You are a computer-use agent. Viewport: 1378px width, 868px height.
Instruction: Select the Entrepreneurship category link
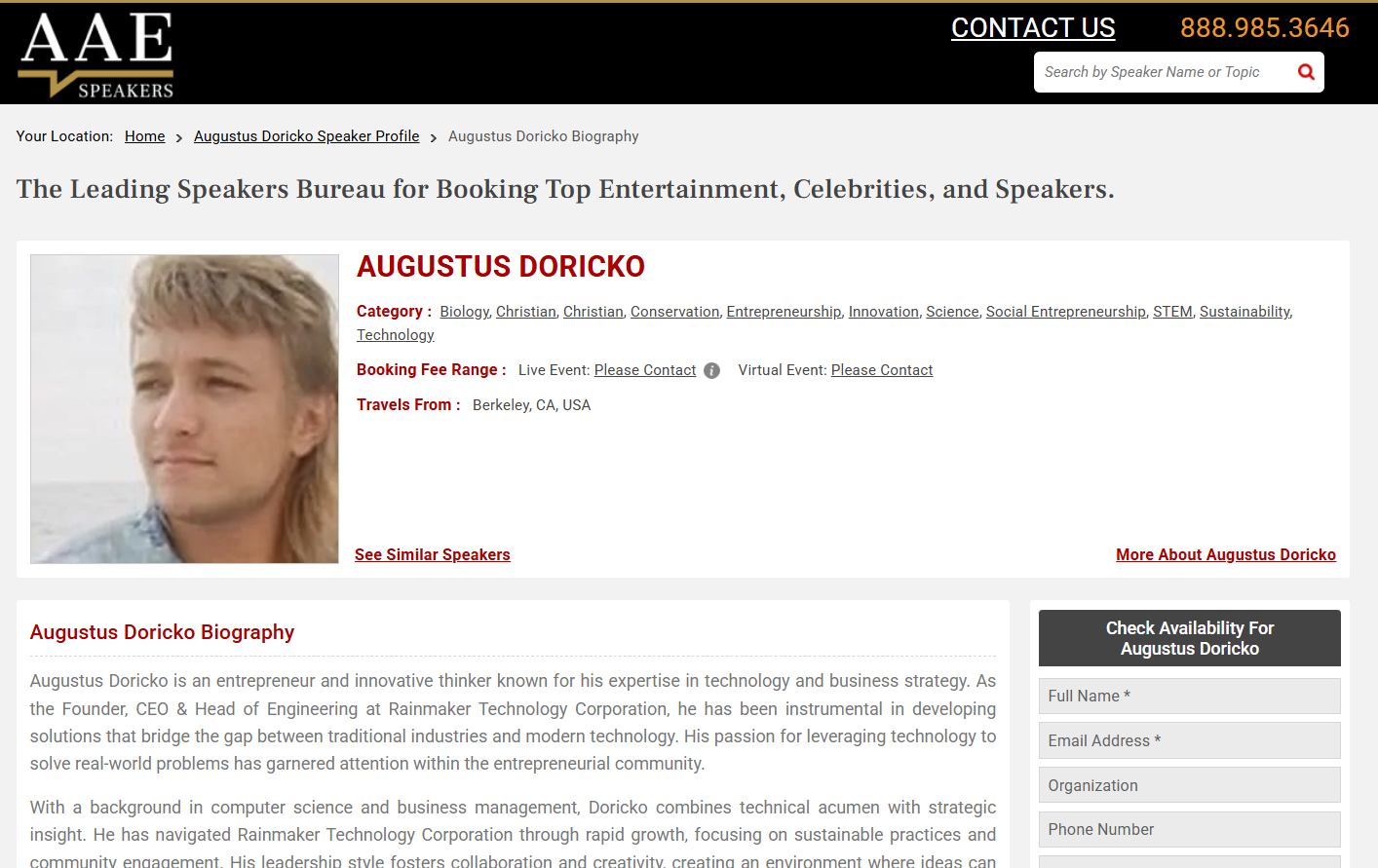pos(784,312)
